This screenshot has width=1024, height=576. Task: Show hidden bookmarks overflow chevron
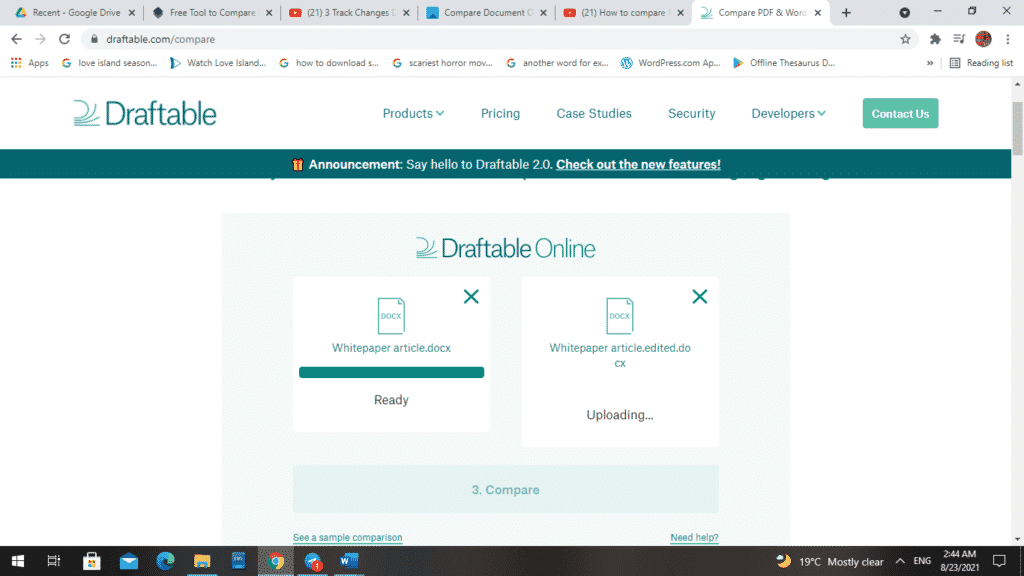click(930, 63)
